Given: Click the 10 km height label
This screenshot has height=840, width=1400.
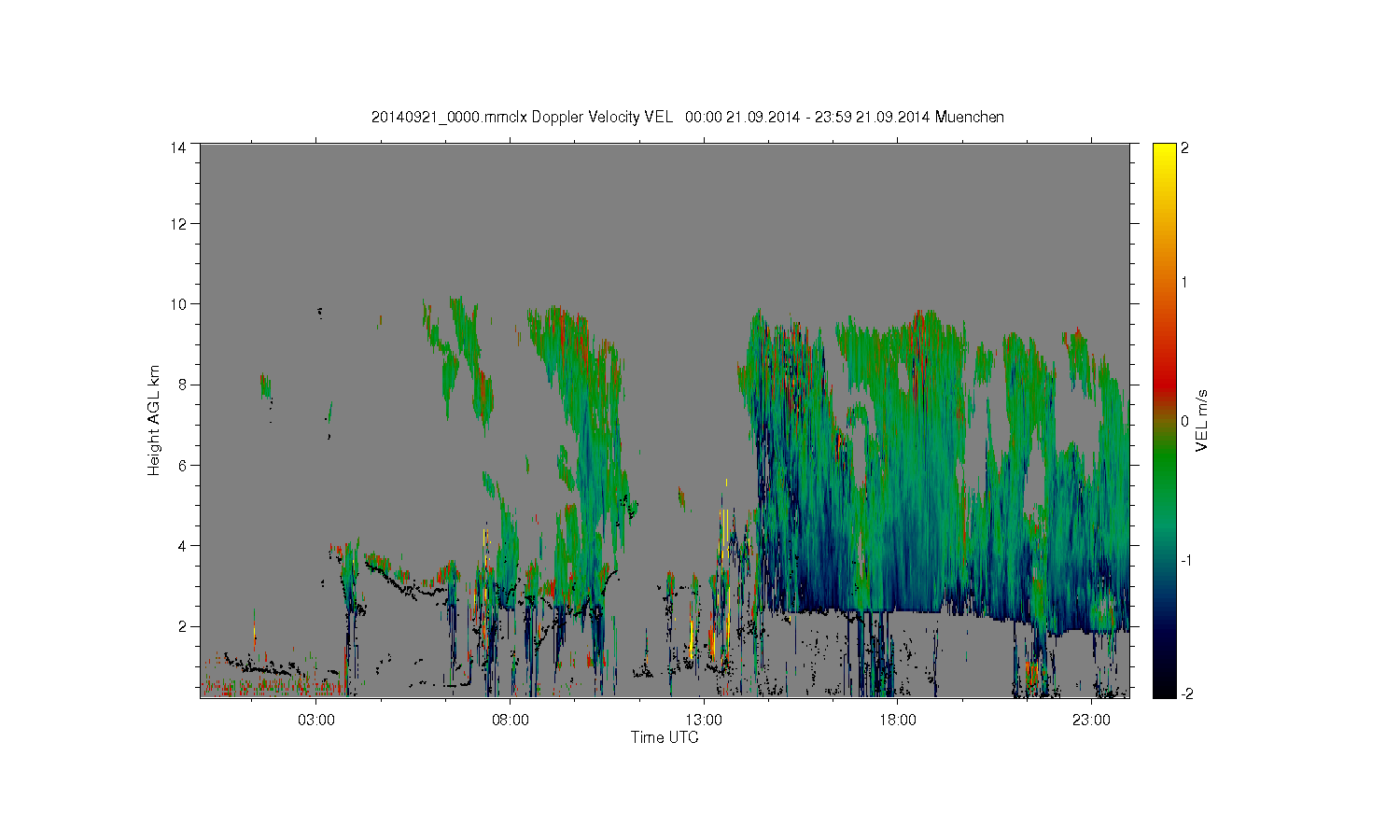Looking at the screenshot, I should pyautogui.click(x=178, y=304).
